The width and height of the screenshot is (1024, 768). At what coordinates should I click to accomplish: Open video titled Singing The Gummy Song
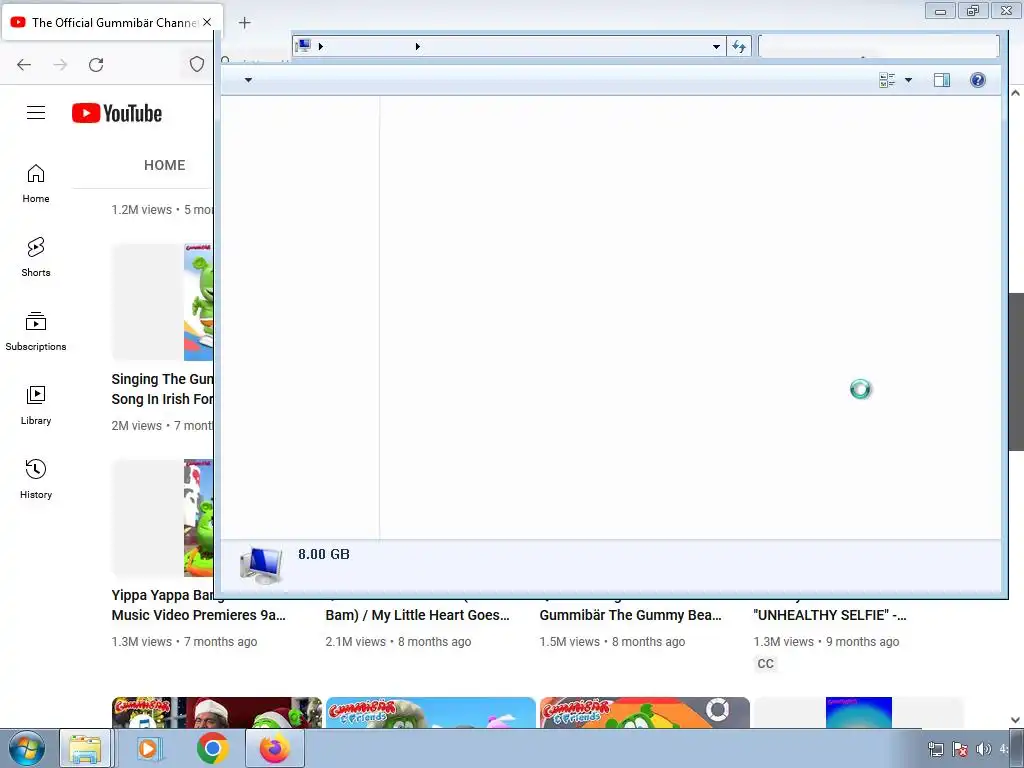[x=162, y=389]
